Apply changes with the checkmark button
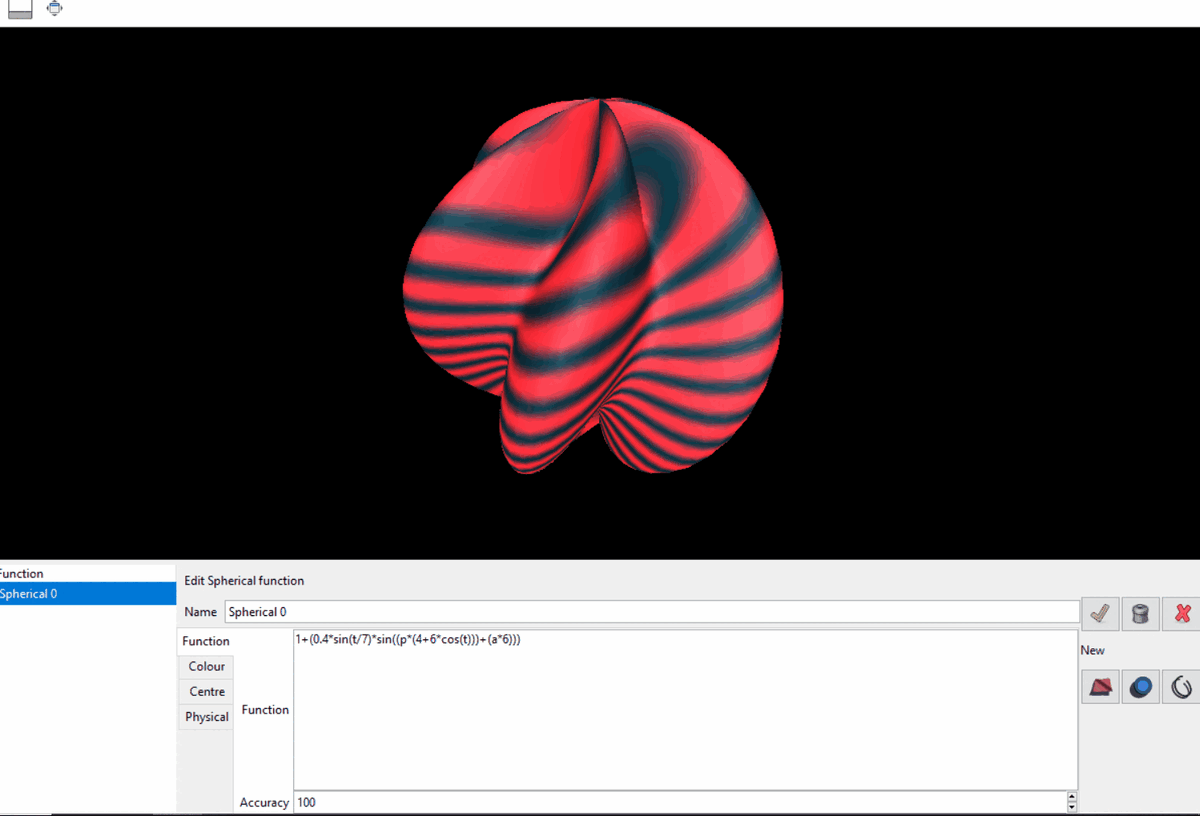 1100,613
